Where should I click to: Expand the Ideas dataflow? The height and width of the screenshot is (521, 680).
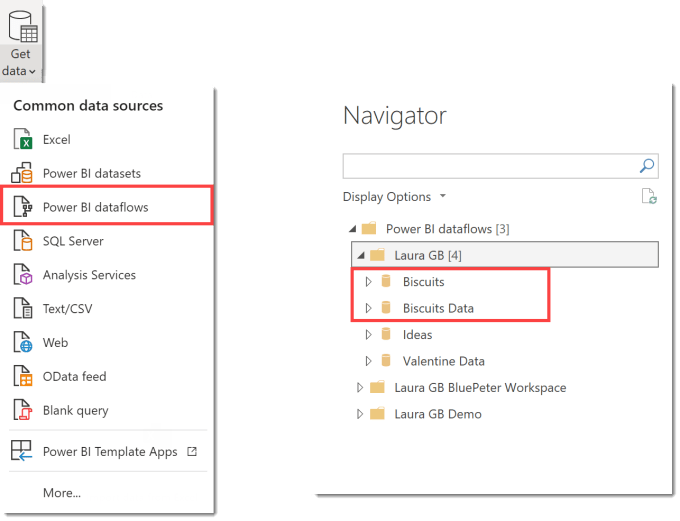click(x=368, y=335)
